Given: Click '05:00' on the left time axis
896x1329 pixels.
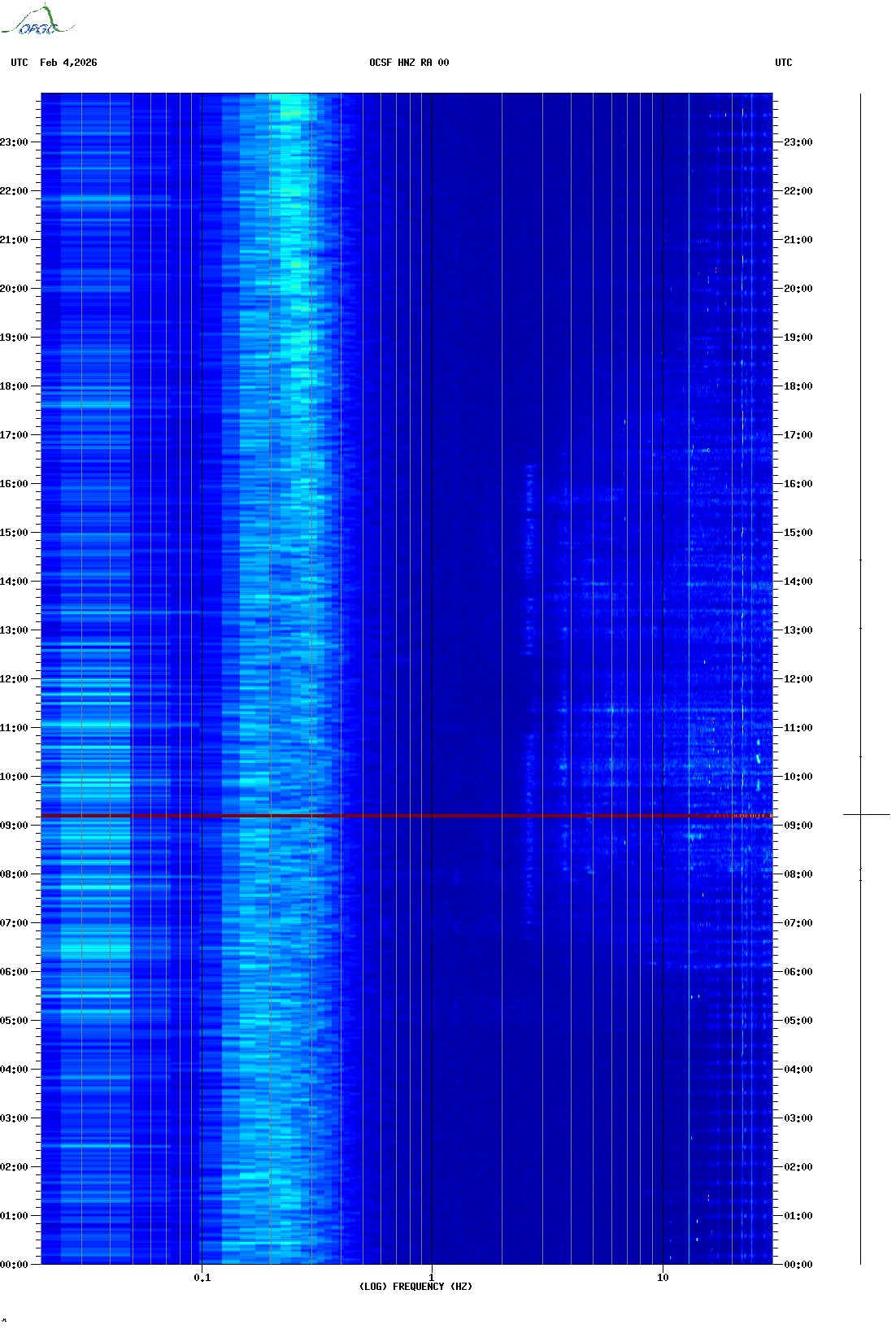Looking at the screenshot, I should (14, 1021).
